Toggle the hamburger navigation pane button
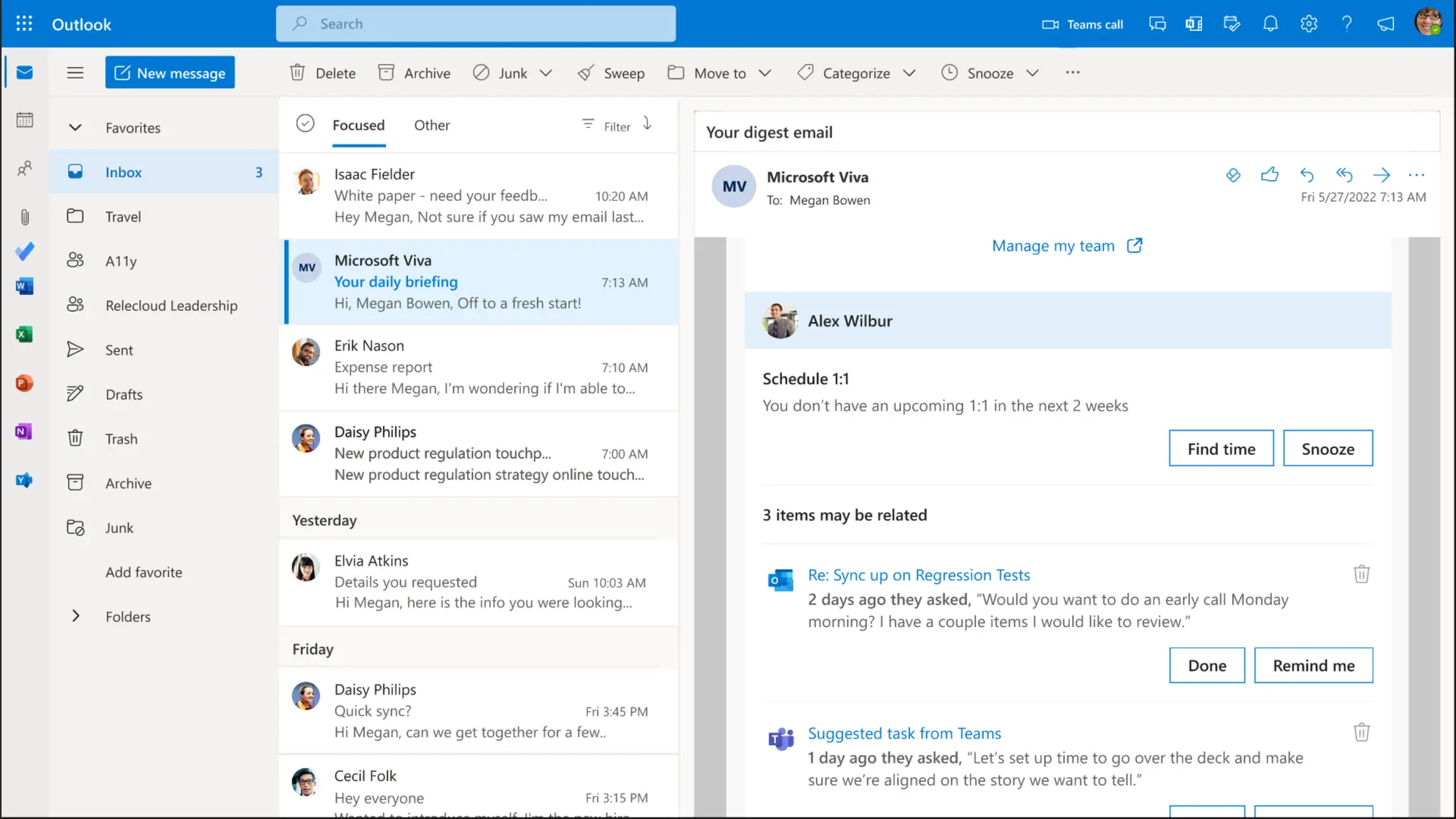 [75, 73]
